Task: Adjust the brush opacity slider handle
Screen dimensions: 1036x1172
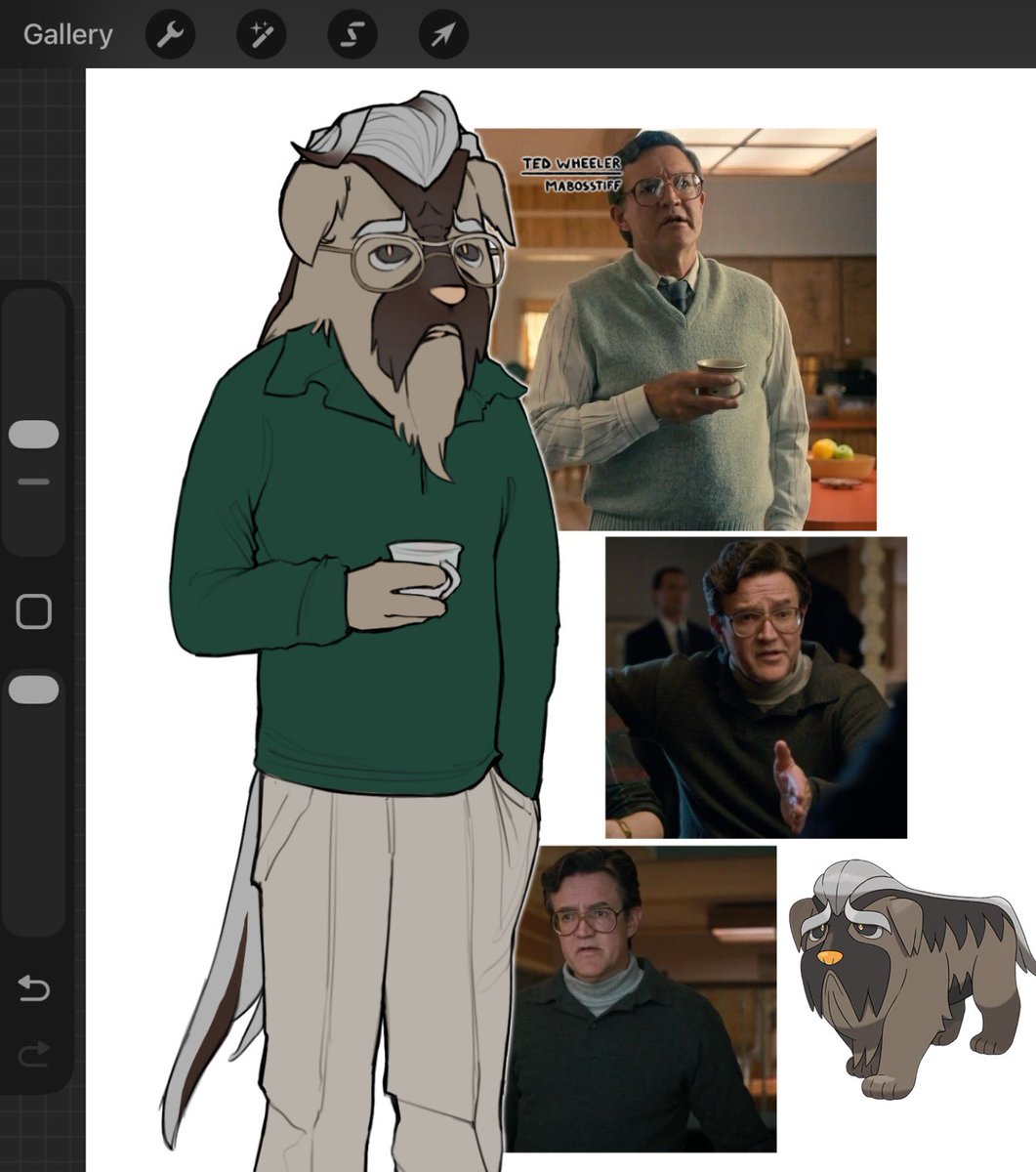Action: click(34, 690)
